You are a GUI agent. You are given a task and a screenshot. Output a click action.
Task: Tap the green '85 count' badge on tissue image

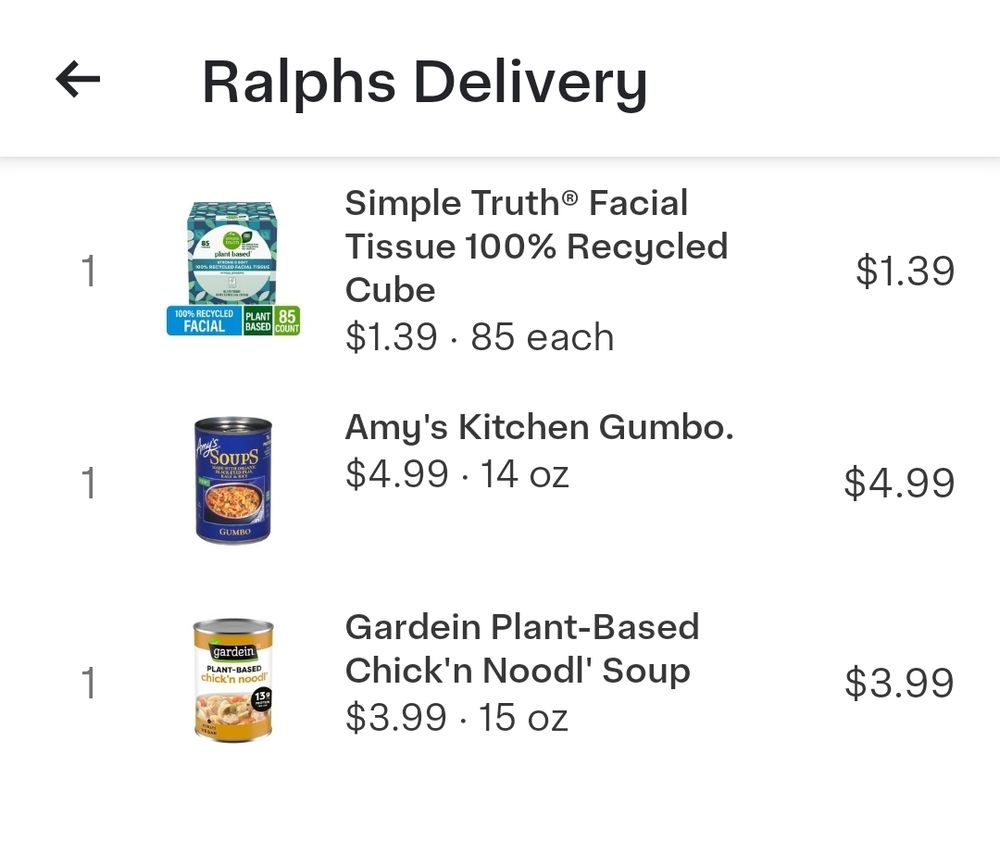(287, 321)
